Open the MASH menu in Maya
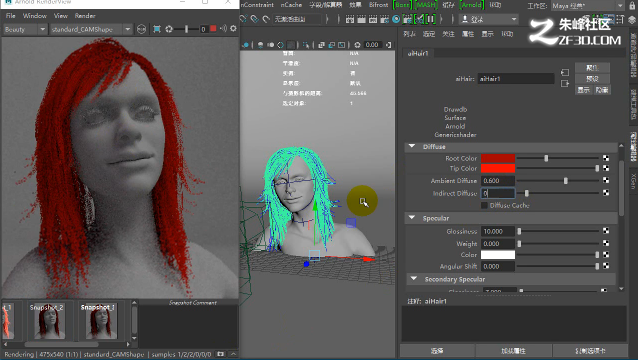This screenshot has width=638, height=360. (426, 5)
